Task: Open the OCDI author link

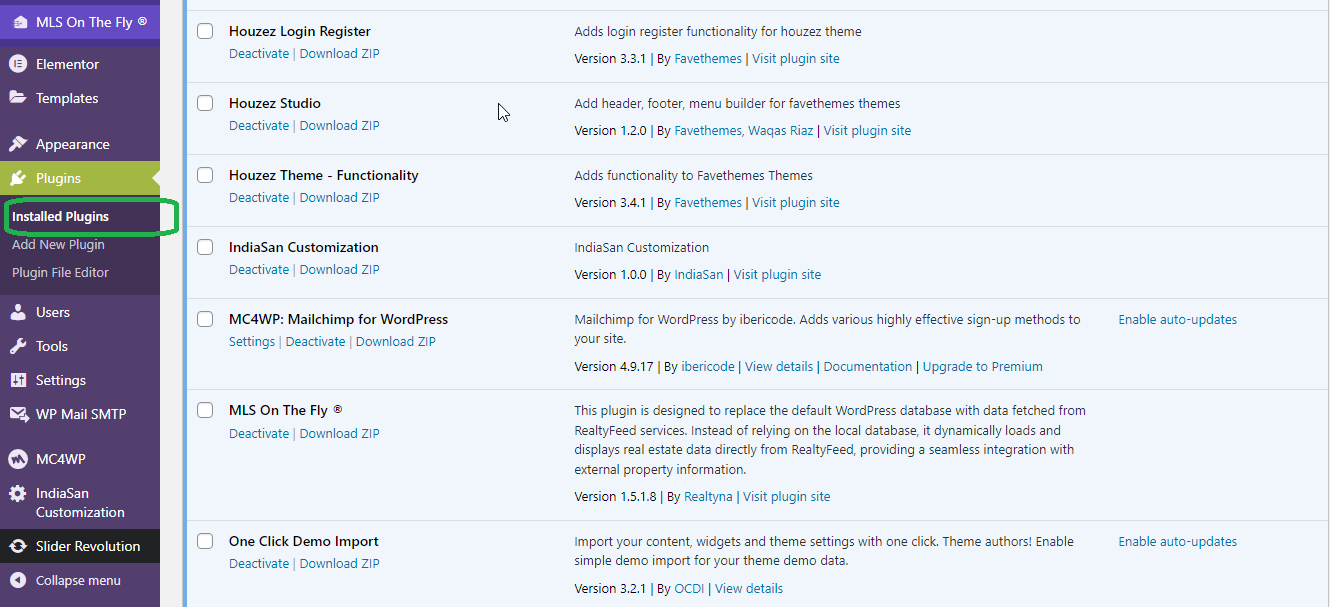Action: click(x=689, y=589)
